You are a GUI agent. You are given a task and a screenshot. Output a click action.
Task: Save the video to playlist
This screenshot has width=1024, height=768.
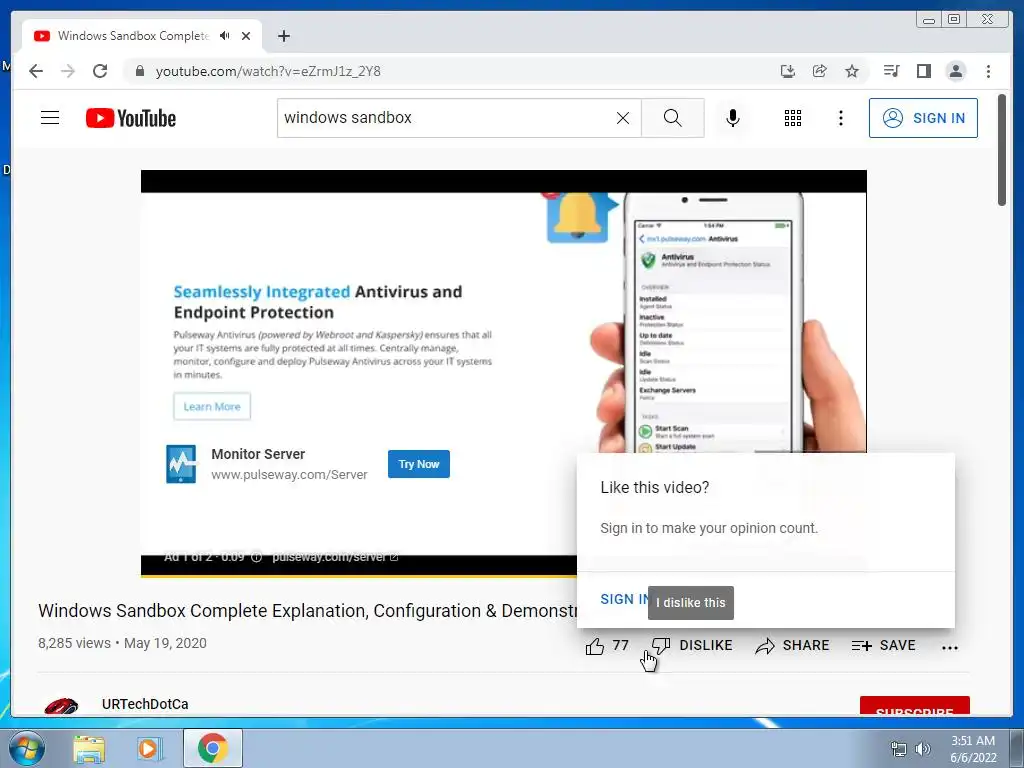(884, 646)
